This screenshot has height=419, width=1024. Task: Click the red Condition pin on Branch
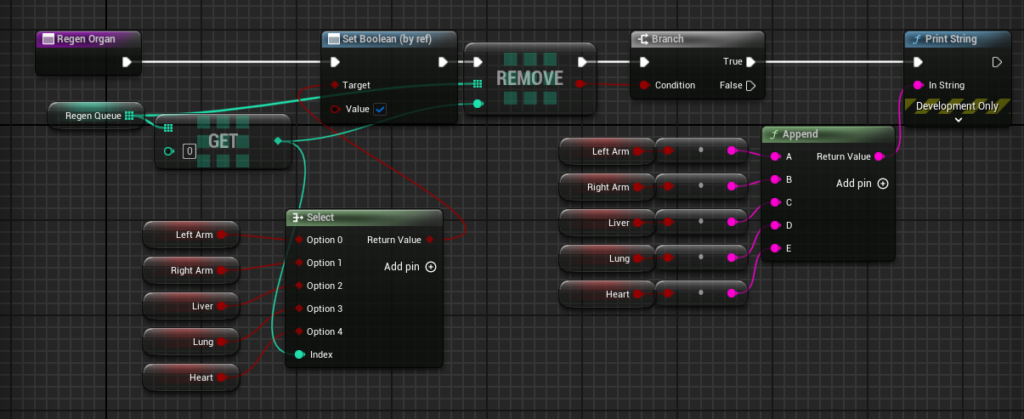tap(645, 85)
